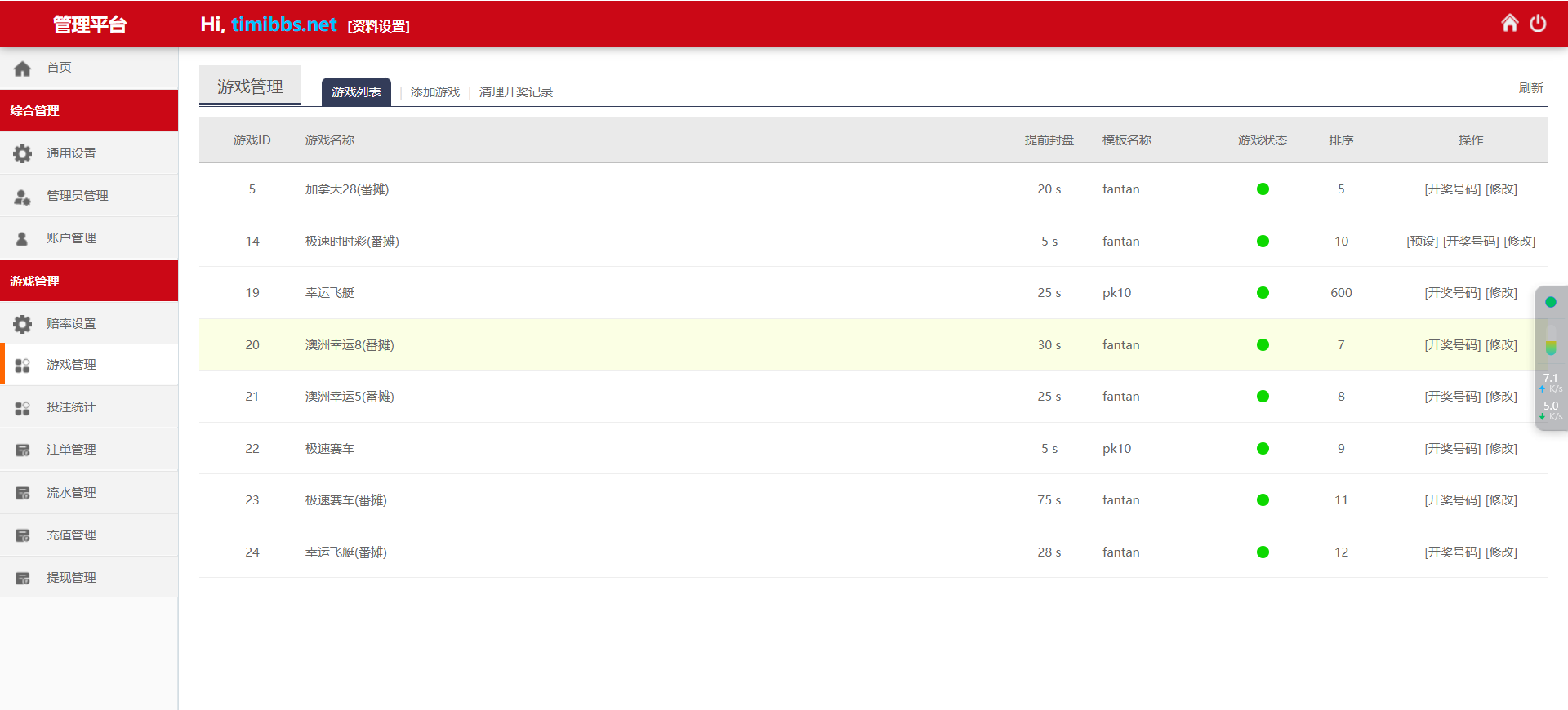
Task: Toggle the status dot for 幸运飞艇 (ID 19)
Action: [x=1263, y=293]
